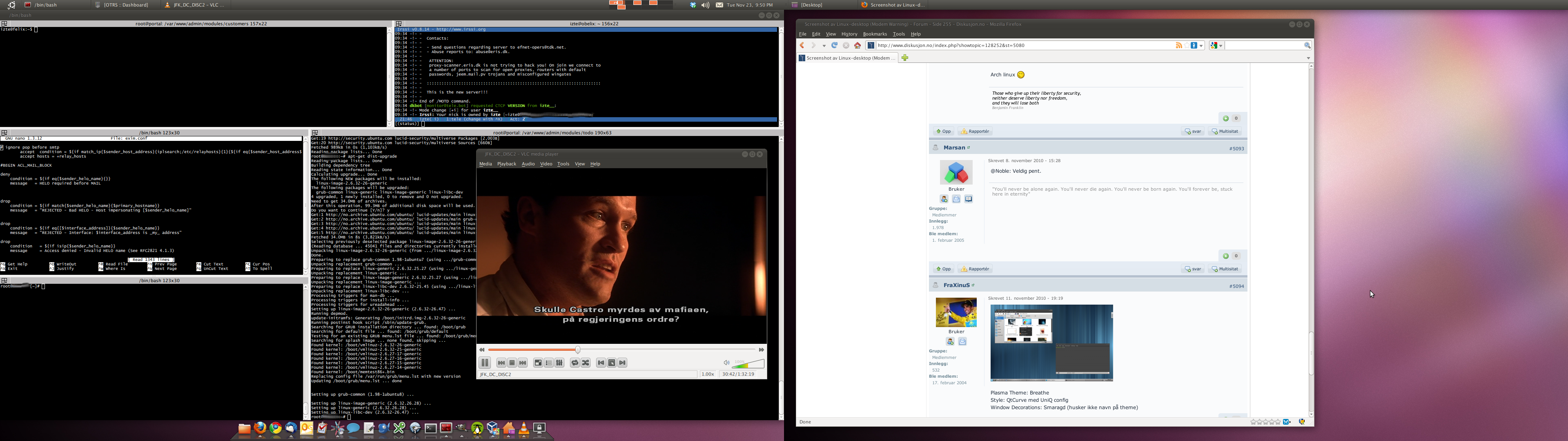Click the FraXinuS username link

coord(956,286)
